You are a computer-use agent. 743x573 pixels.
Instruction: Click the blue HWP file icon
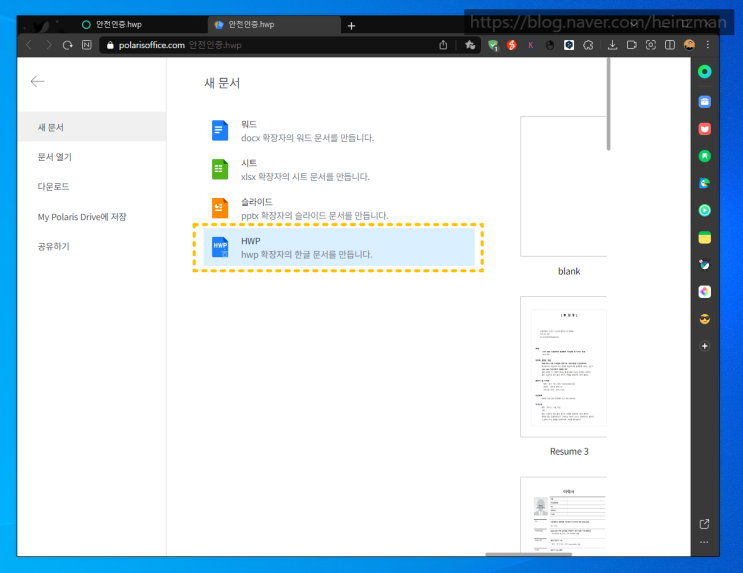click(x=219, y=247)
